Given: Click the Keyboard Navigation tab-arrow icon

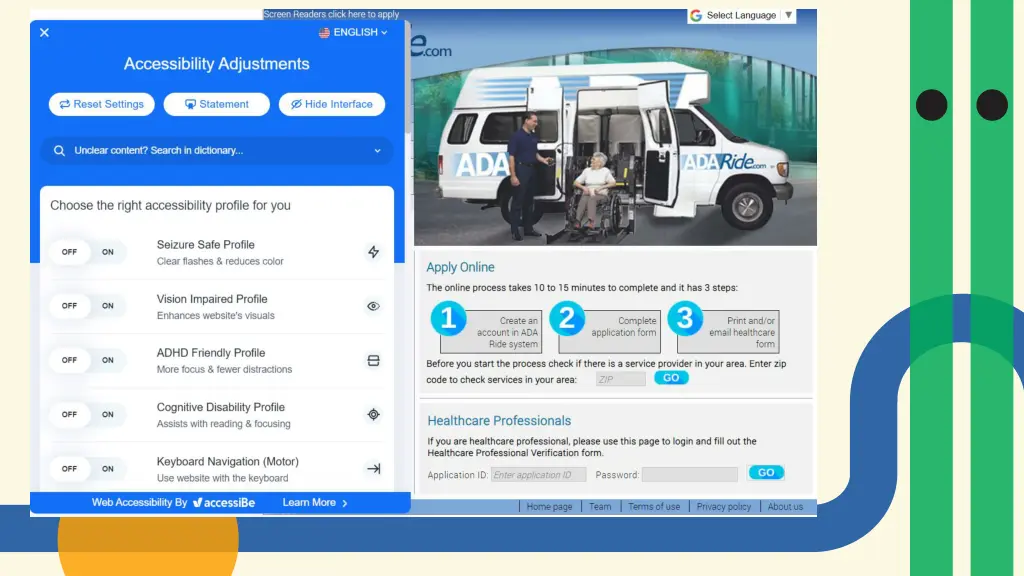Looking at the screenshot, I should click(374, 469).
